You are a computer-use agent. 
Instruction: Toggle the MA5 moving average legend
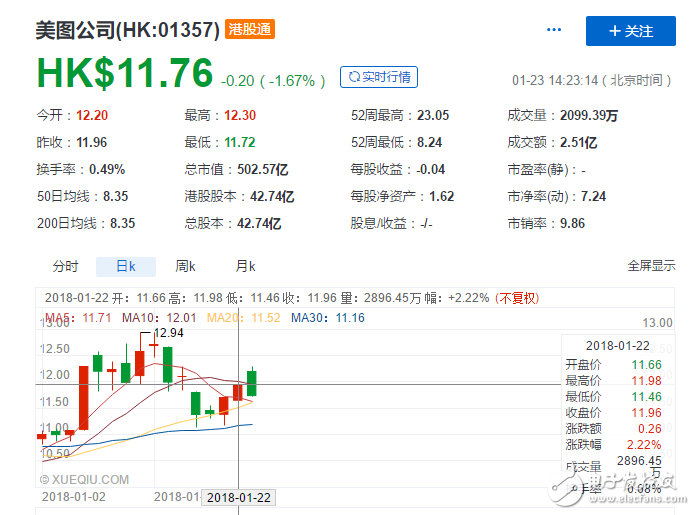click(x=75, y=318)
